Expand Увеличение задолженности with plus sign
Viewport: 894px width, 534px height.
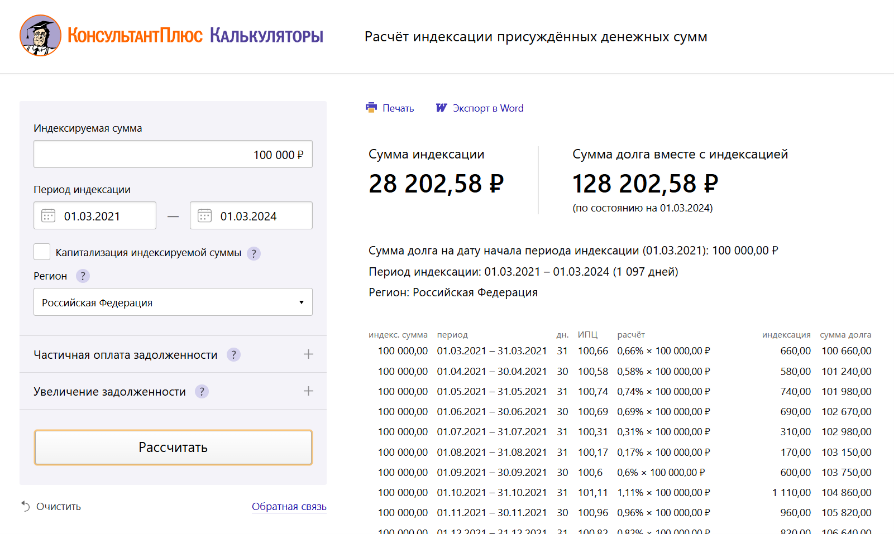308,391
